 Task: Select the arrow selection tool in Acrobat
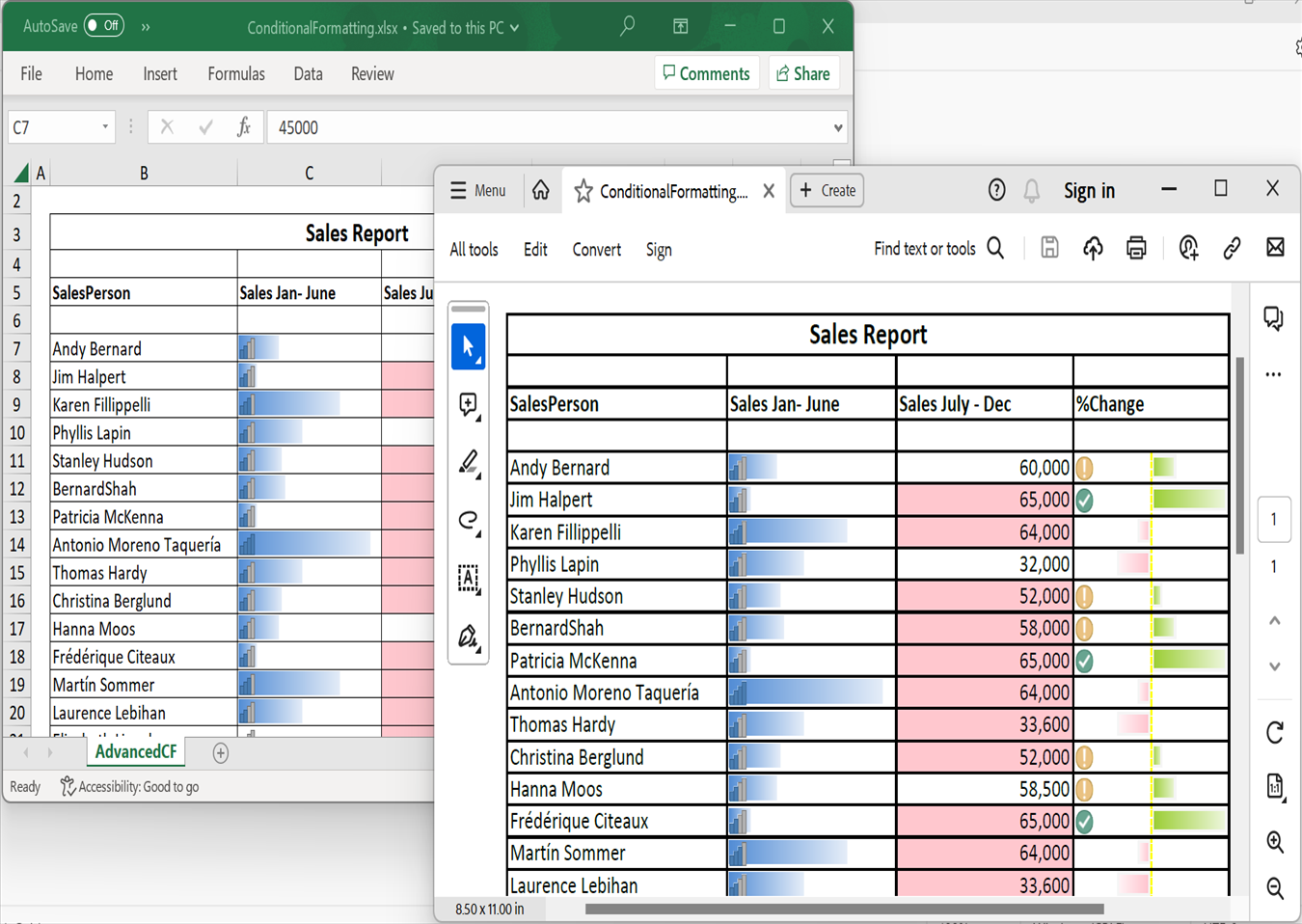tap(468, 346)
